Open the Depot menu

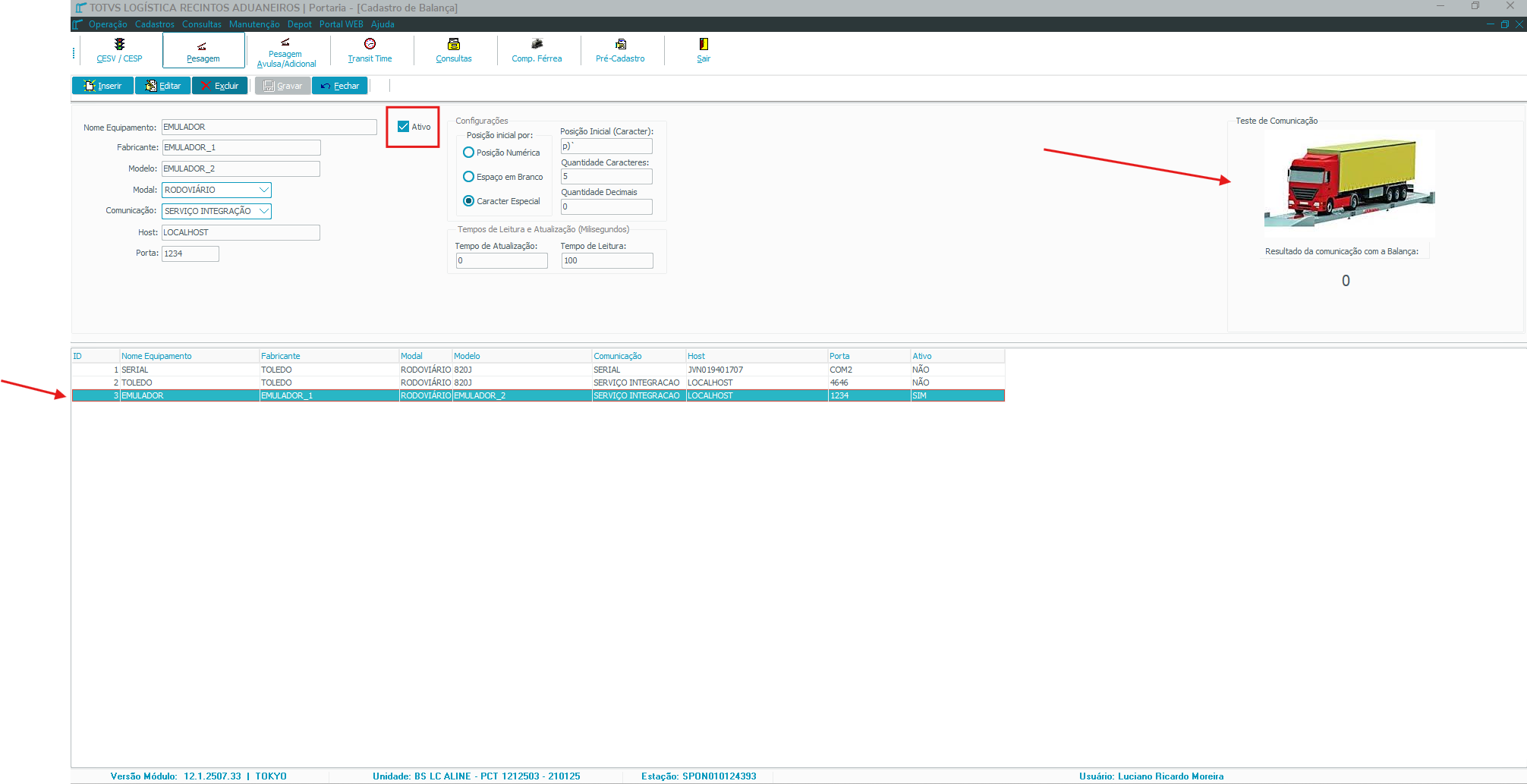coord(300,24)
